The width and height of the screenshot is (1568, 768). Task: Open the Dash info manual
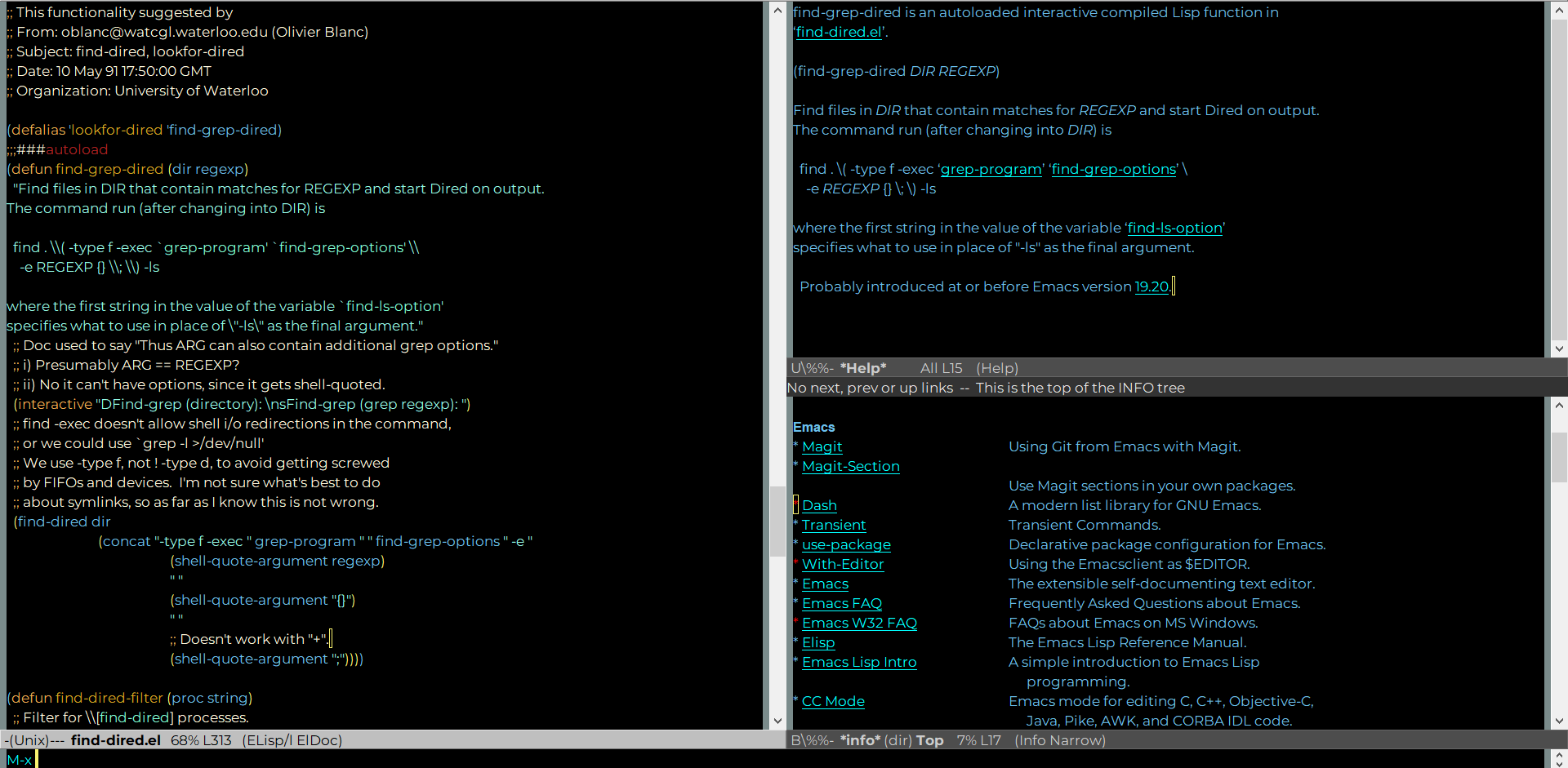click(819, 505)
